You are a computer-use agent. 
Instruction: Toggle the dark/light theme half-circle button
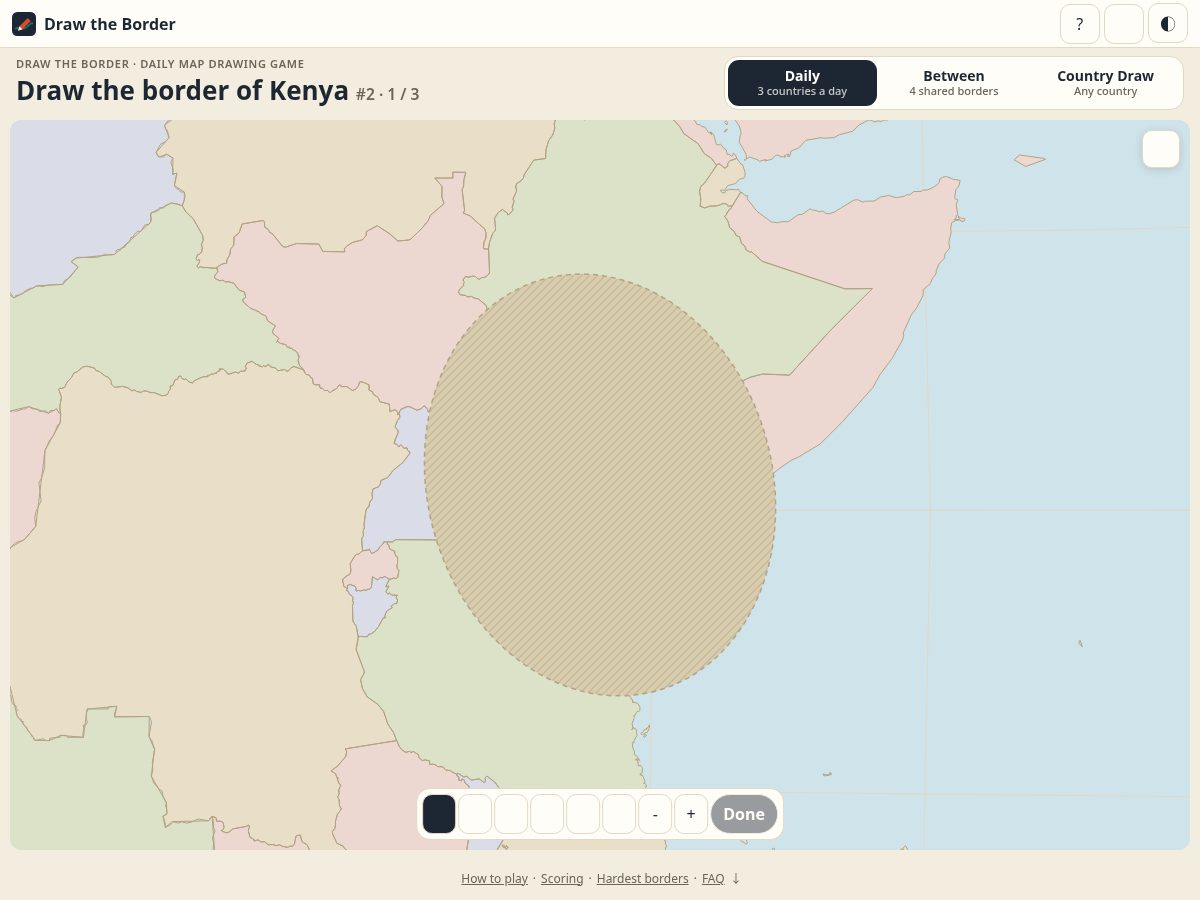point(1168,24)
